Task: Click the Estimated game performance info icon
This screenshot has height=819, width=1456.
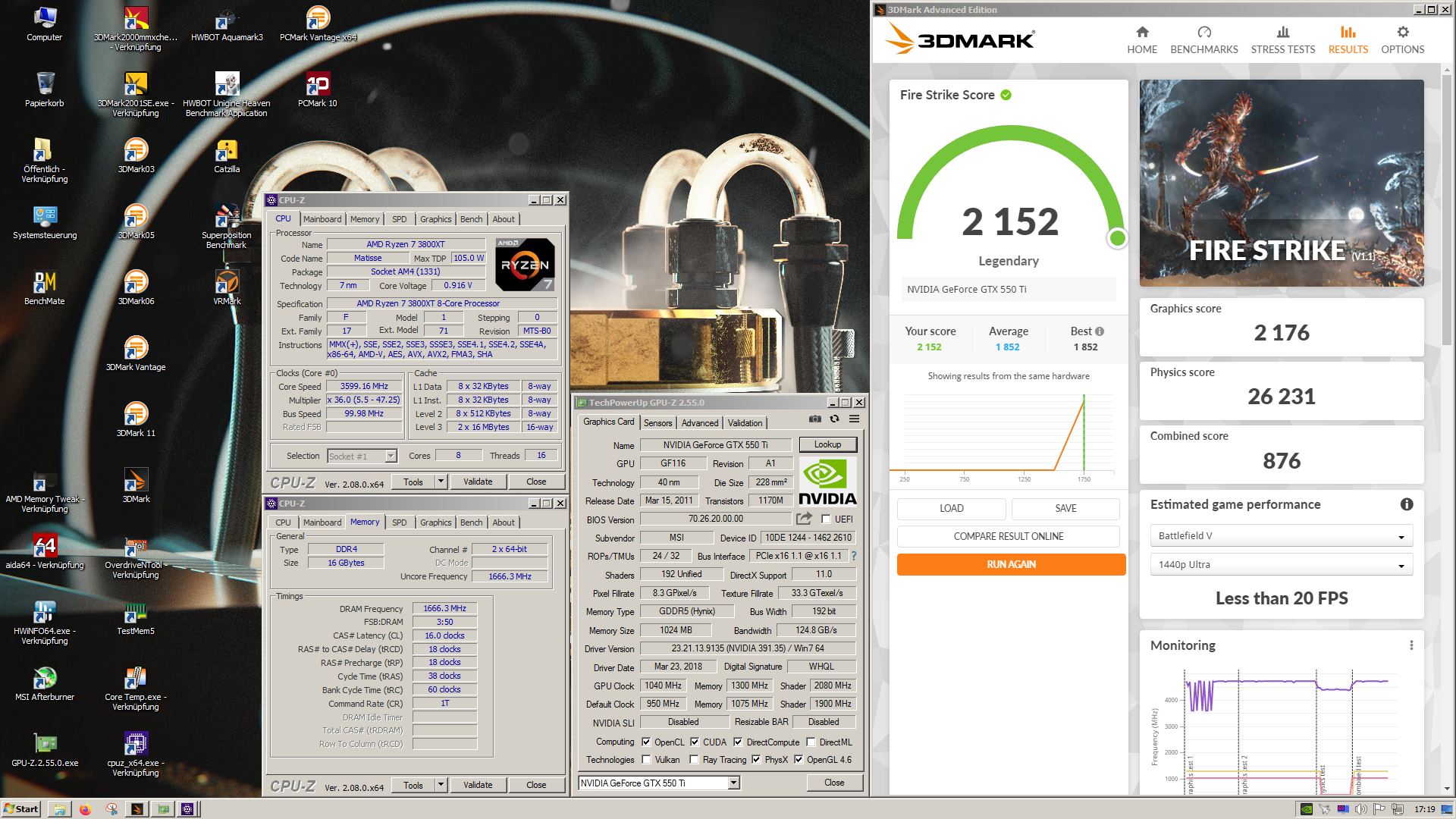Action: (1406, 504)
